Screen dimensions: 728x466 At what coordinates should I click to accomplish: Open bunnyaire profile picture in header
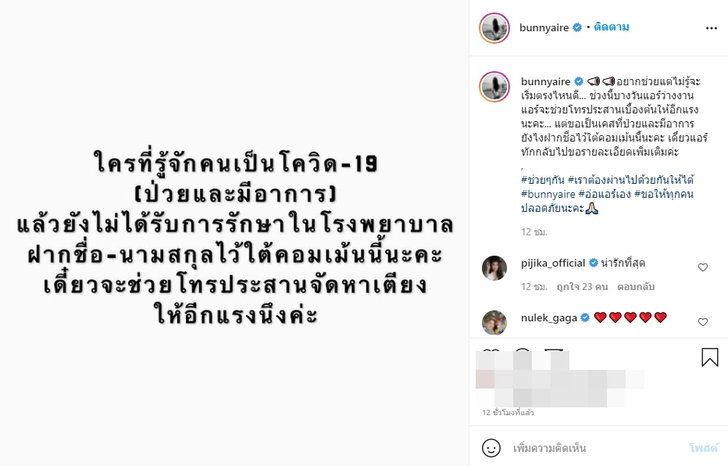pos(494,28)
